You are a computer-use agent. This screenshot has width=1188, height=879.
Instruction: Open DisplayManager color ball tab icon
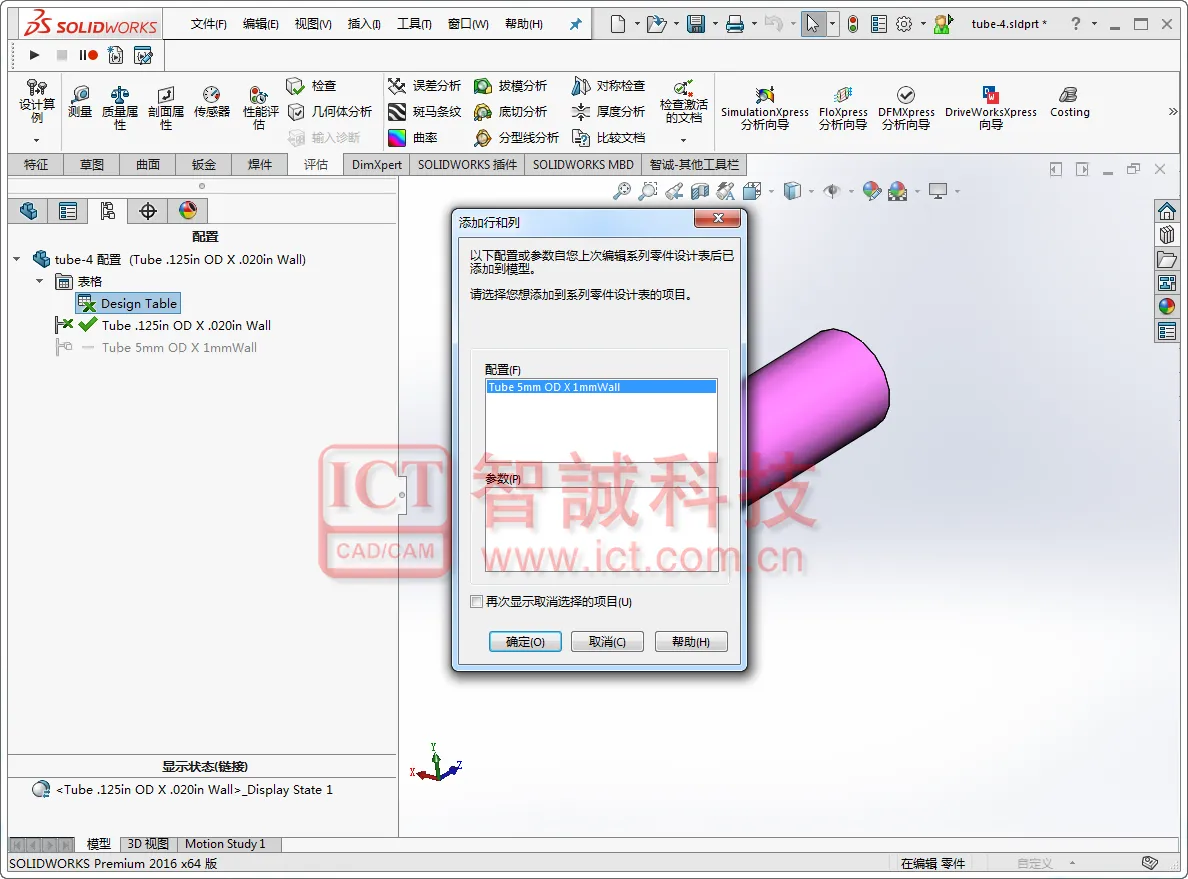(188, 211)
